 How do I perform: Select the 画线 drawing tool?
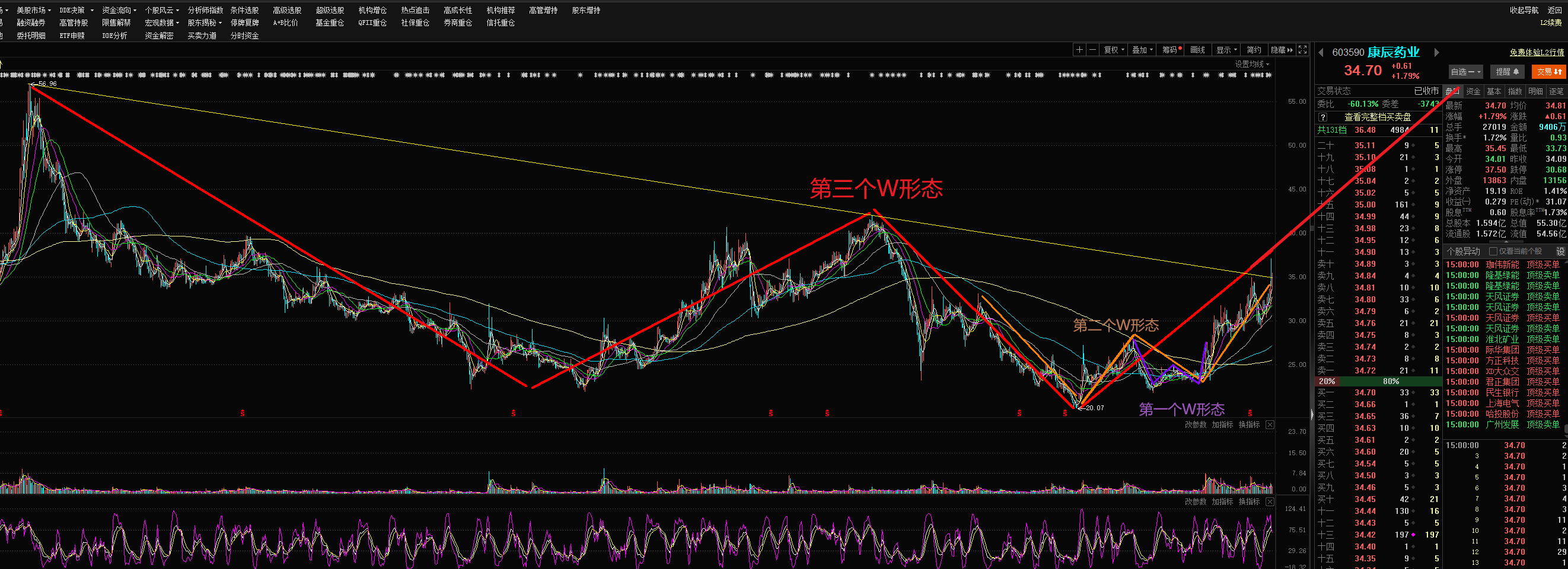point(1197,50)
